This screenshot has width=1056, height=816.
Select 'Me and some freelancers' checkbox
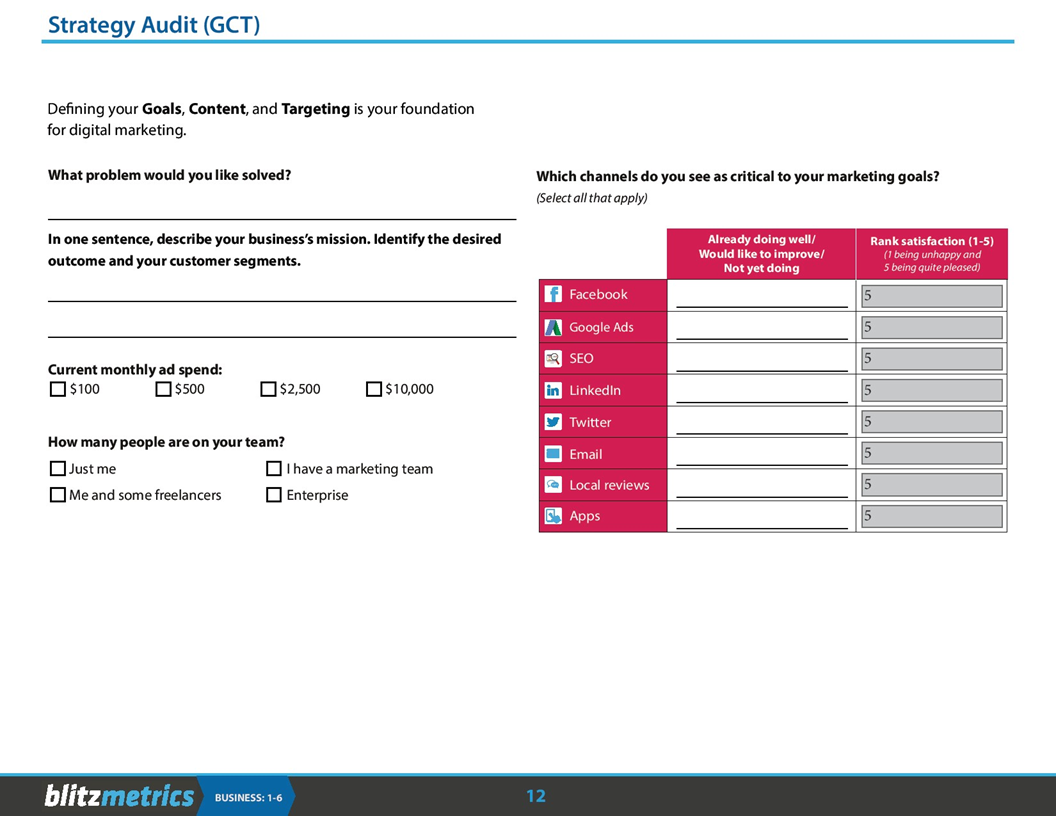pos(57,494)
